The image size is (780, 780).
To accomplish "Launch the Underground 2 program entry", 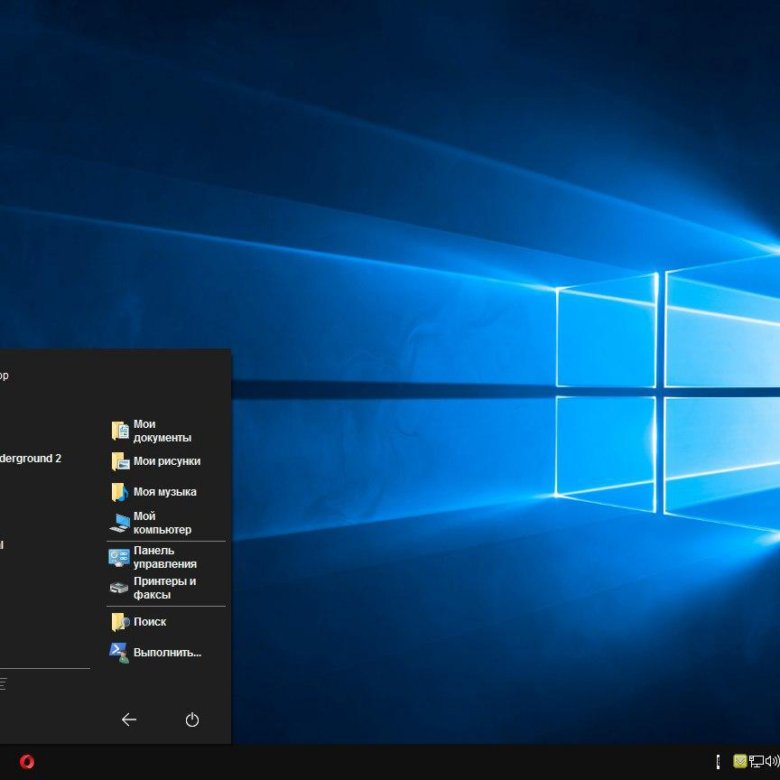I will click(x=30, y=458).
